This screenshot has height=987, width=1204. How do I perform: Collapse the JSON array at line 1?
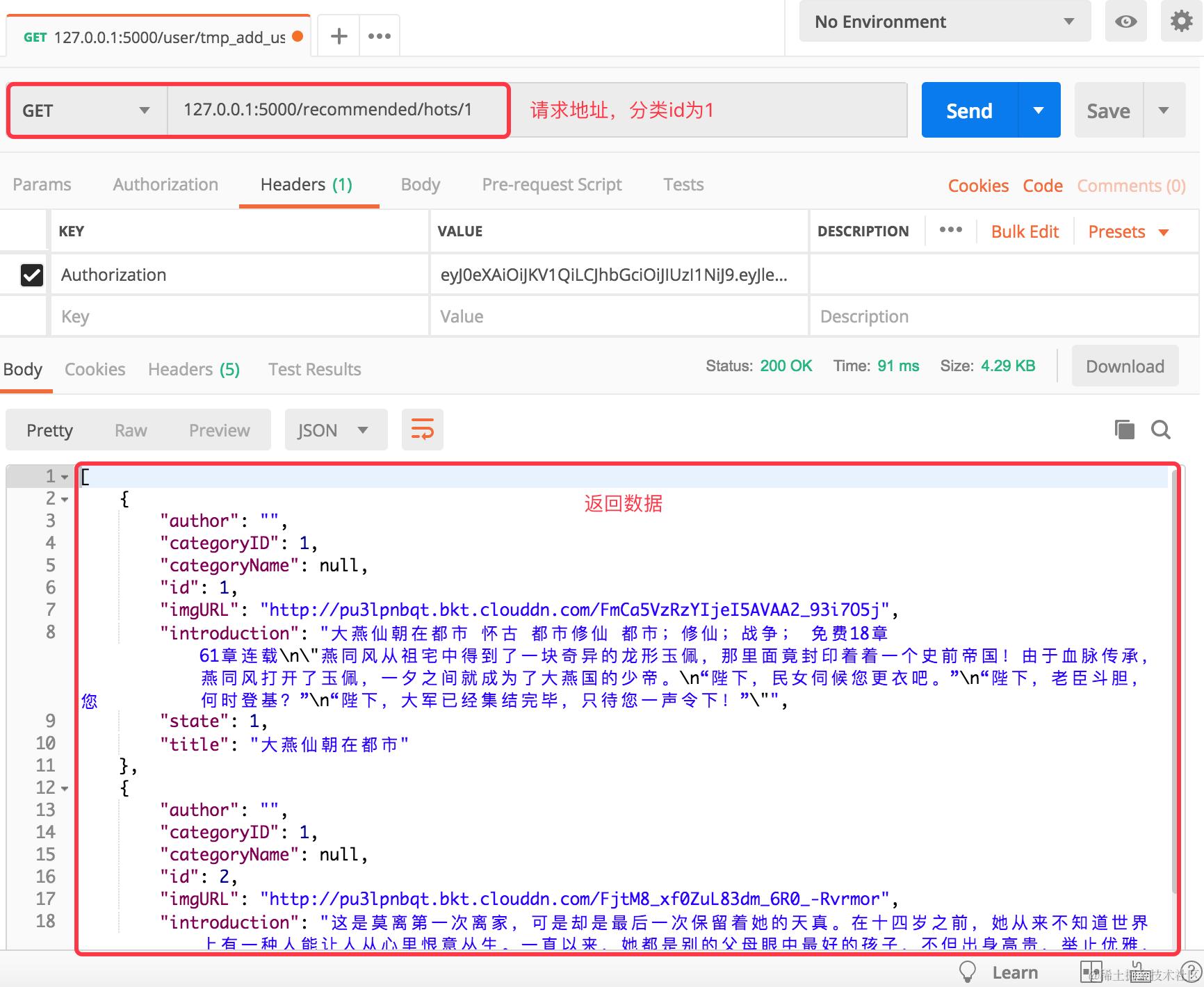65,478
